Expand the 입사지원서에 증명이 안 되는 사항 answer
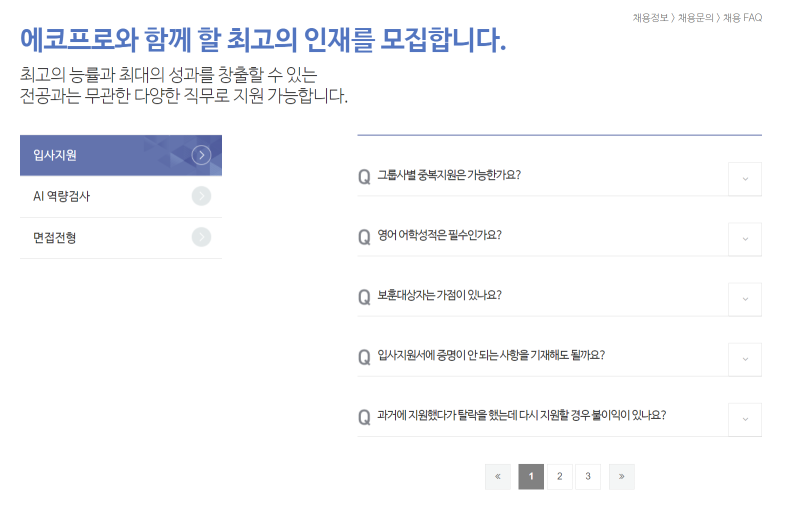Screen dimensions: 800x507 [x=745, y=359]
